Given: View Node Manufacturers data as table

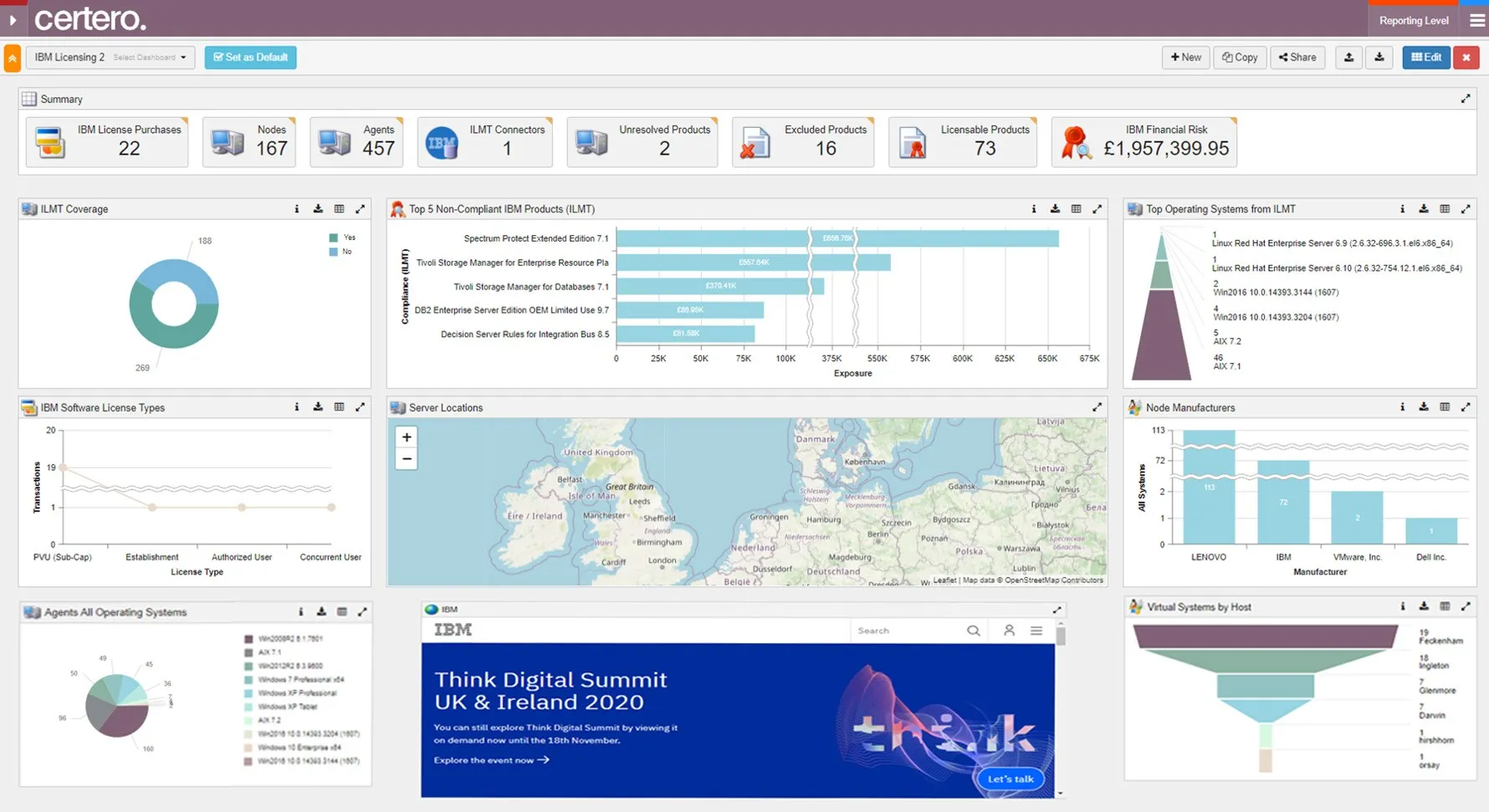Looking at the screenshot, I should coord(1445,407).
